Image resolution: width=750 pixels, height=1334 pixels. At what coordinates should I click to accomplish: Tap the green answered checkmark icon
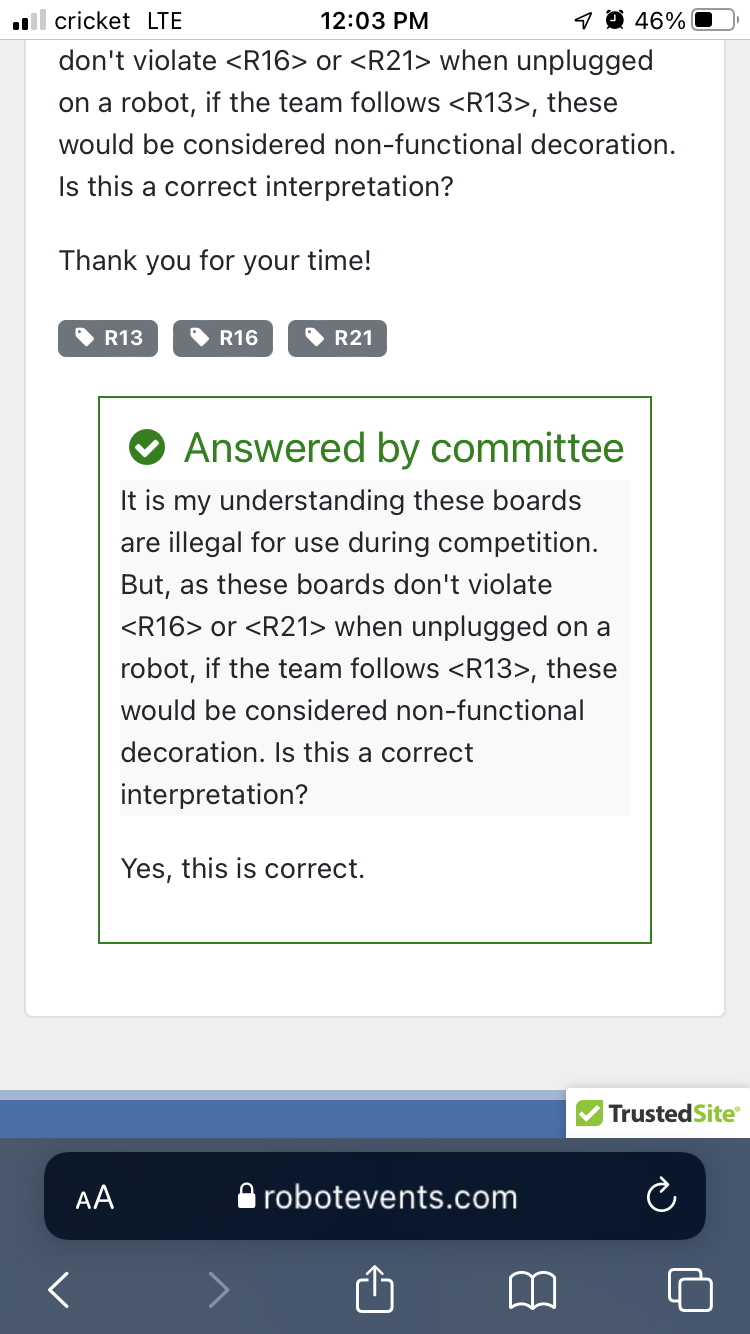click(148, 449)
